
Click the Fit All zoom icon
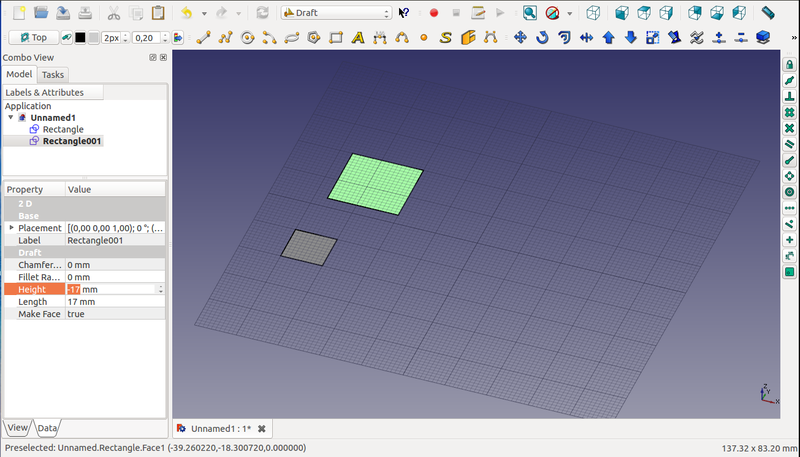coord(529,13)
